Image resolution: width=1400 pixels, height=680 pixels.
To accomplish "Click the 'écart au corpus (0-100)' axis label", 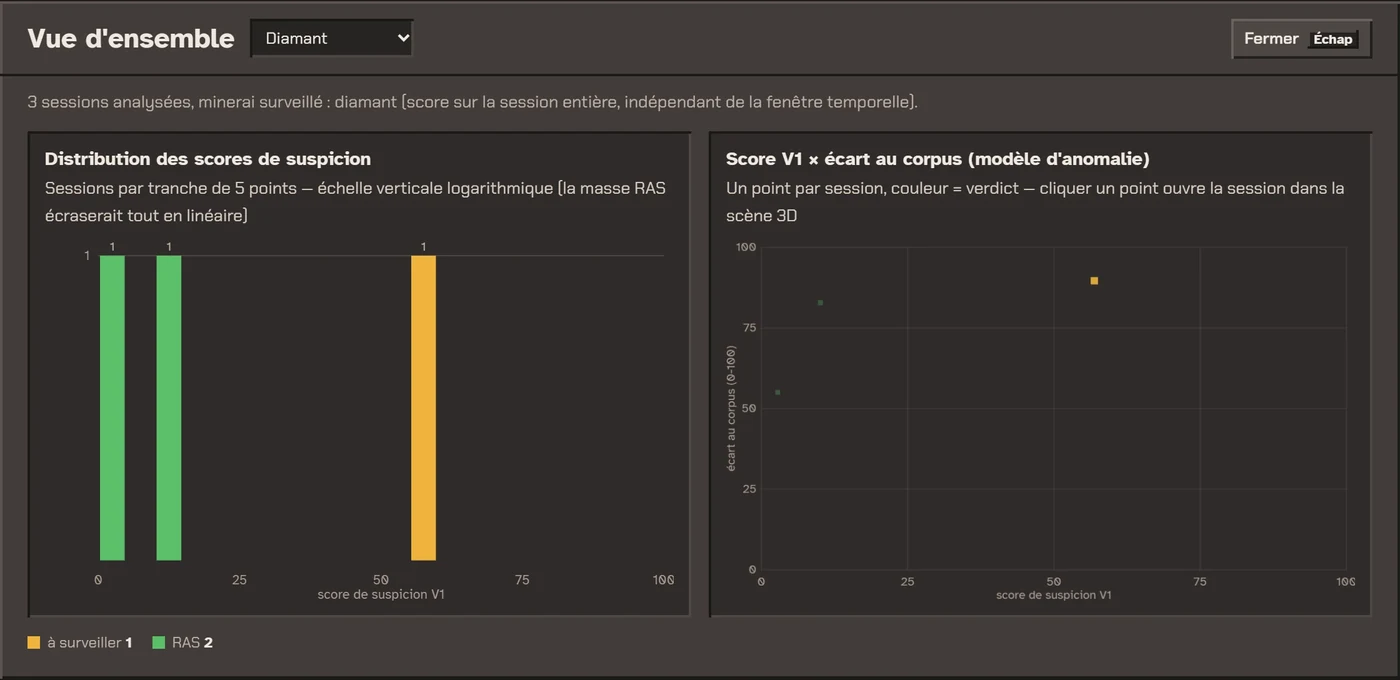I will pos(732,408).
